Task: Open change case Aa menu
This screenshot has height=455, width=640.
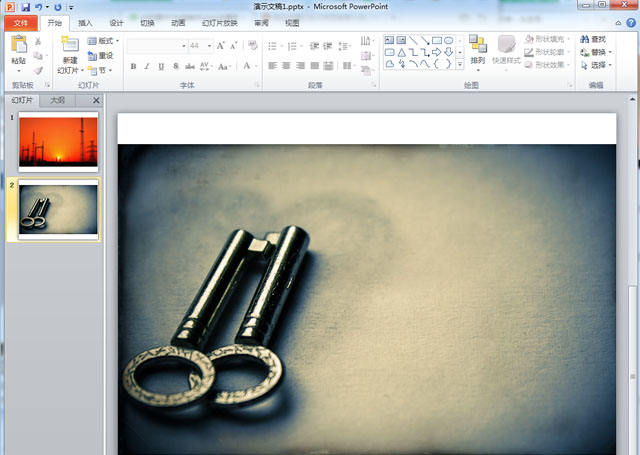Action: point(224,66)
